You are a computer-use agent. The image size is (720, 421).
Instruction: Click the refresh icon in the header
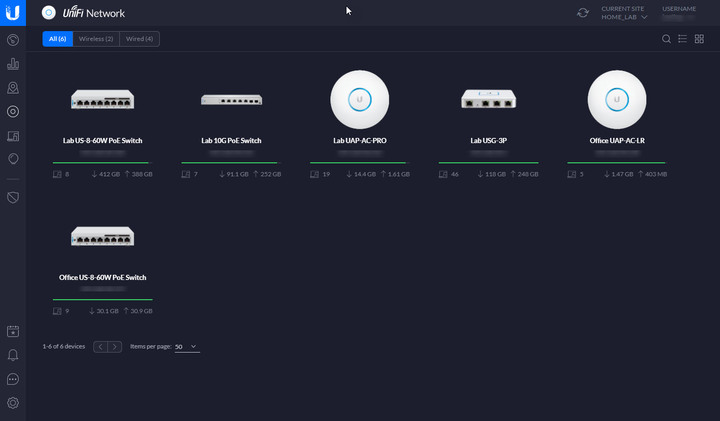pyautogui.click(x=583, y=13)
